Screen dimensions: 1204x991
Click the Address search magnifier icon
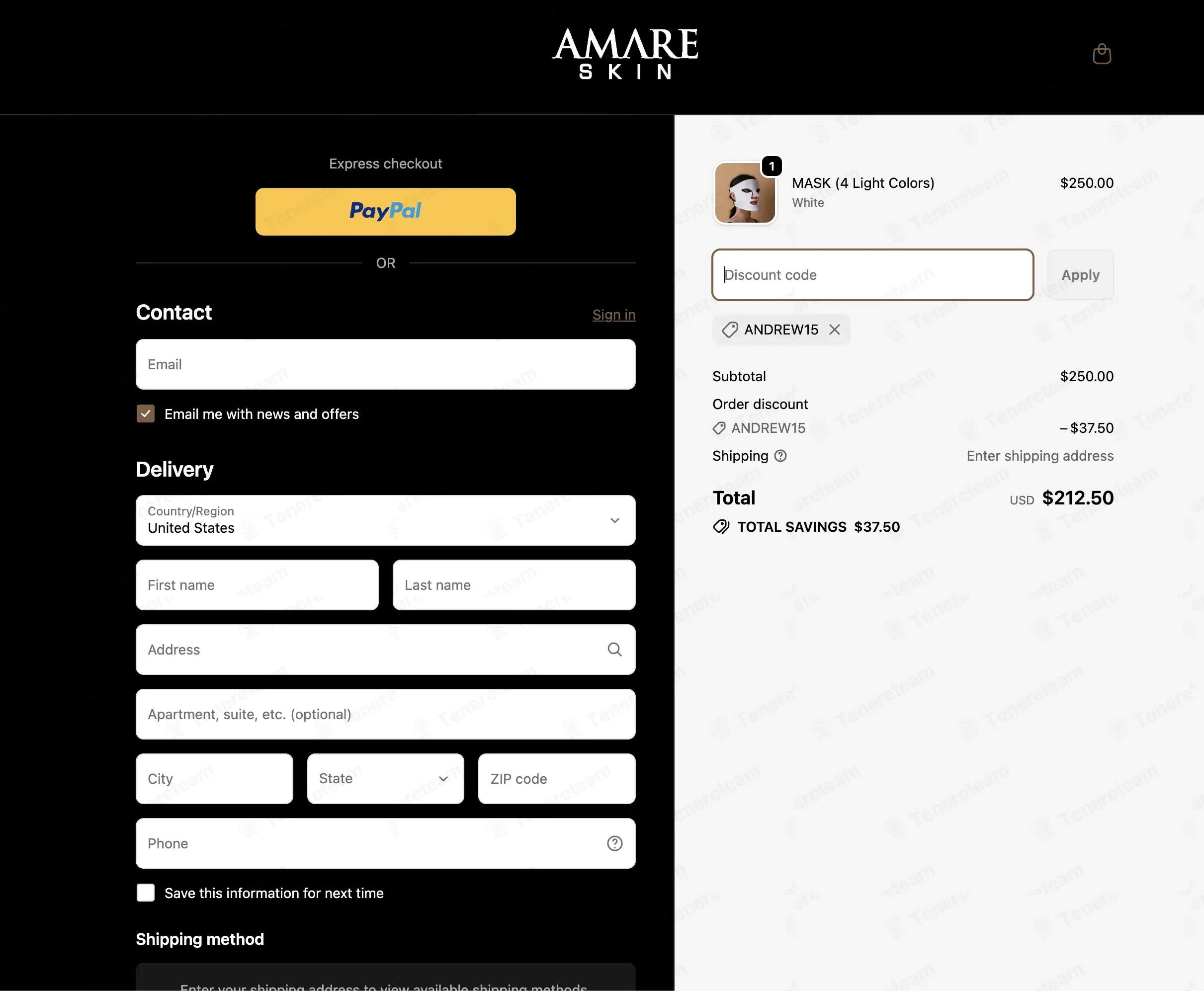[614, 649]
